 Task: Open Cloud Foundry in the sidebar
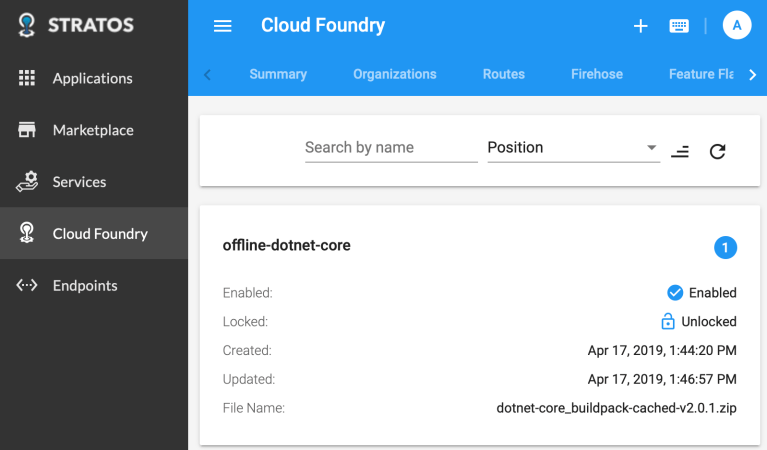(x=94, y=233)
